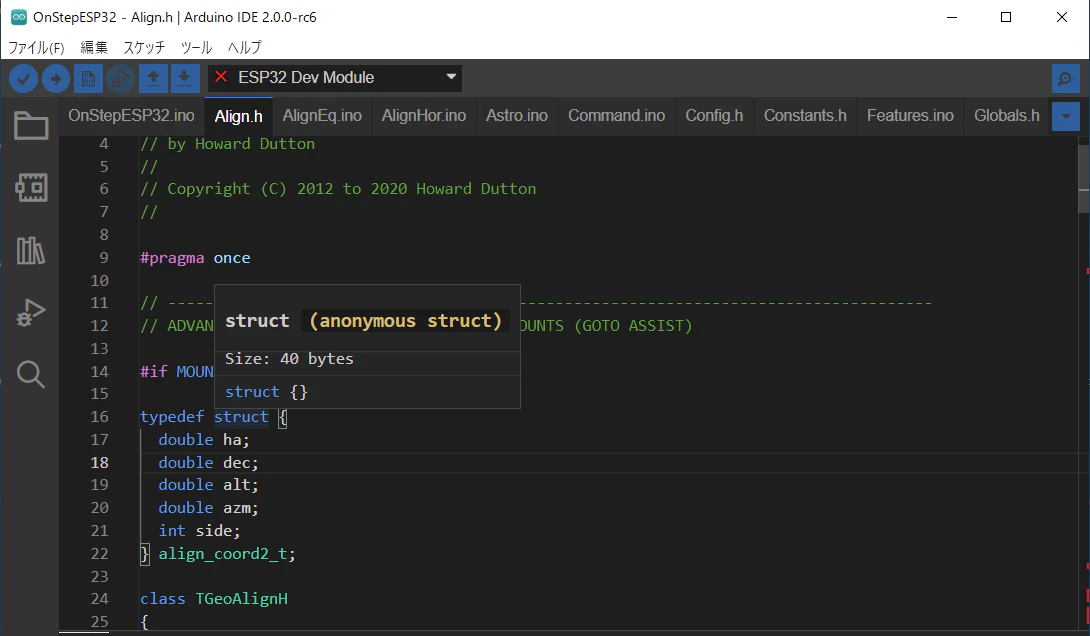Minimize the Arduino IDE window
The height and width of the screenshot is (636, 1090).
[952, 17]
